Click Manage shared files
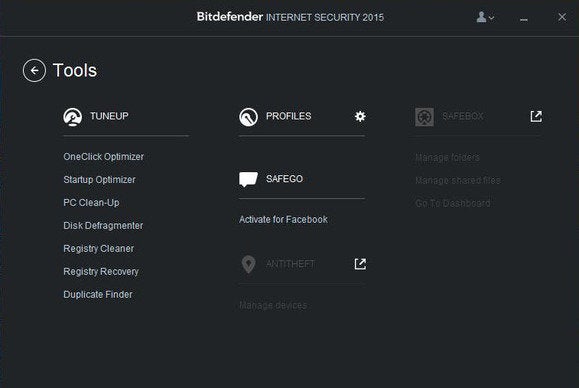The image size is (579, 388). click(x=458, y=181)
